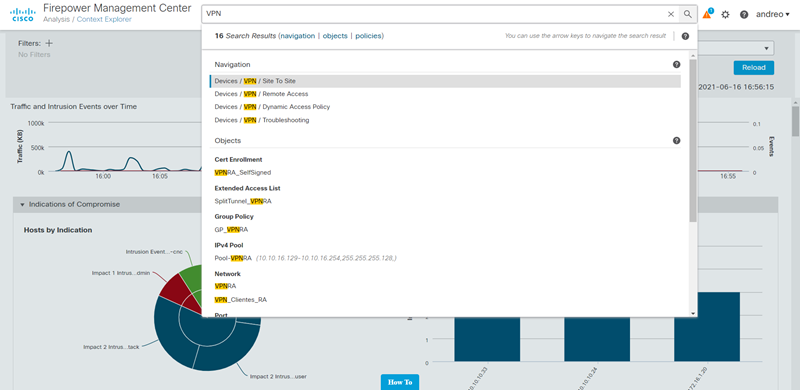This screenshot has width=800, height=390.
Task: Collapse Indications of Compromise section
Action: coord(22,204)
